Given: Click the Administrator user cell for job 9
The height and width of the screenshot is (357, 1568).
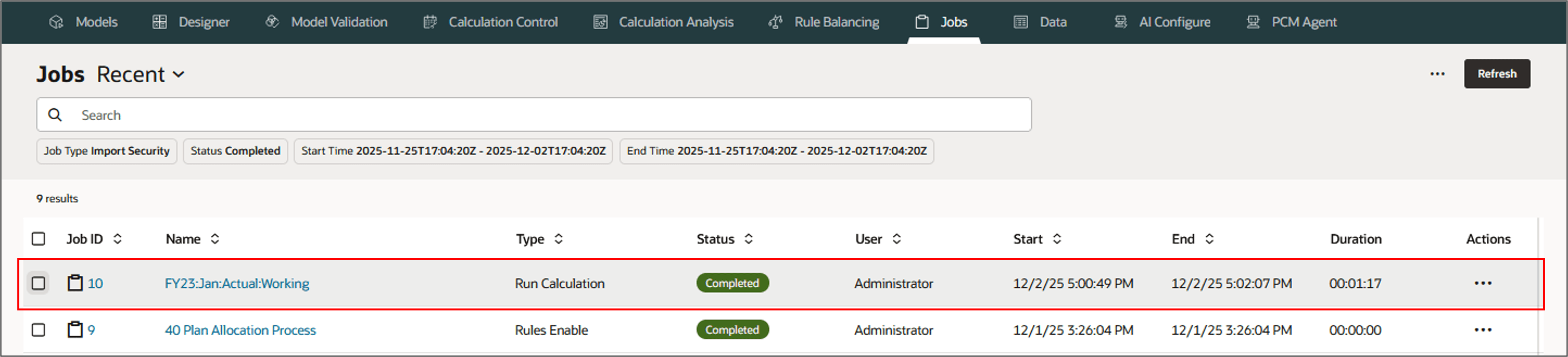Looking at the screenshot, I should pos(894,330).
